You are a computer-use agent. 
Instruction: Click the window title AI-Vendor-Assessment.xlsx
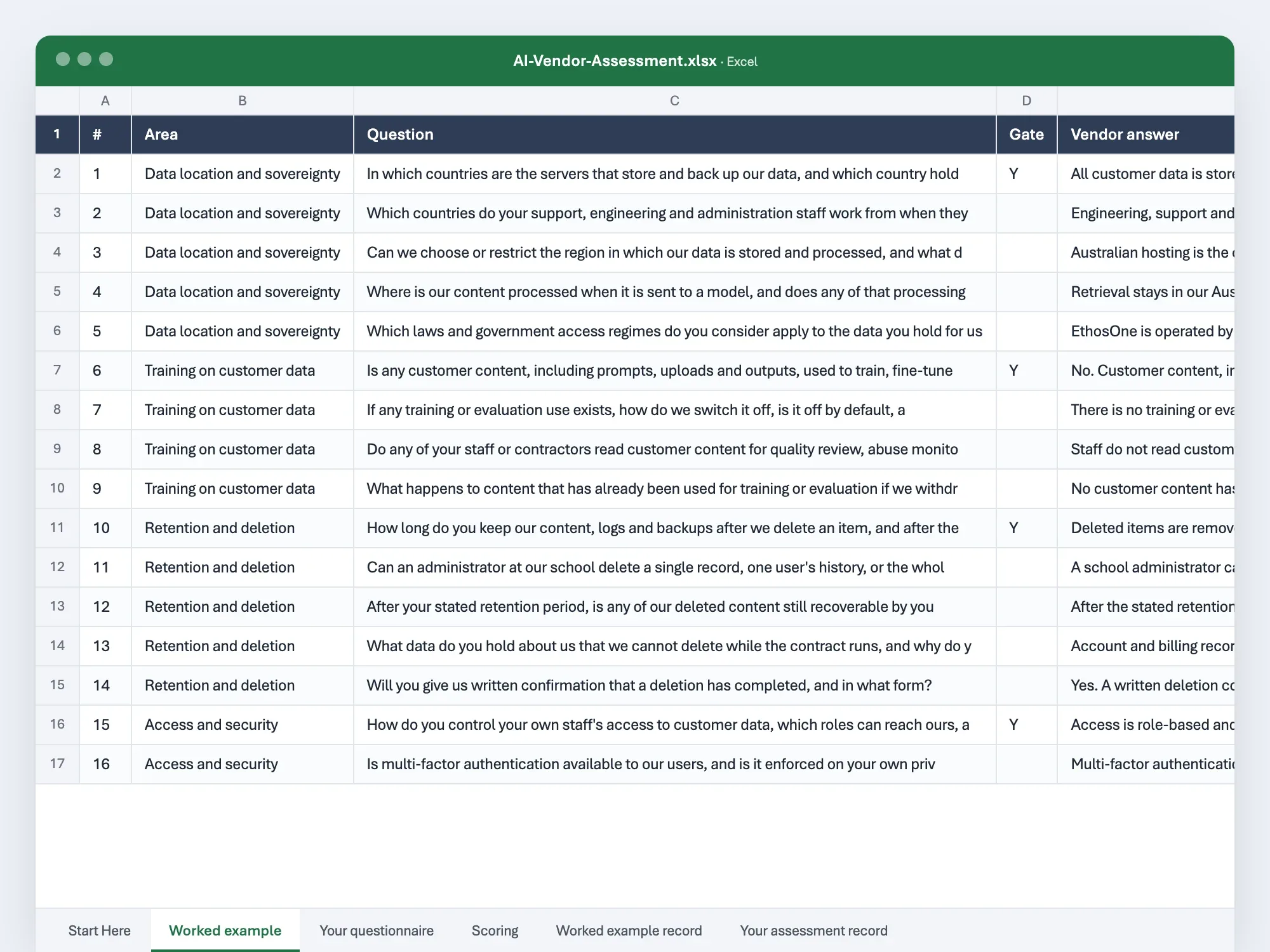[x=615, y=61]
